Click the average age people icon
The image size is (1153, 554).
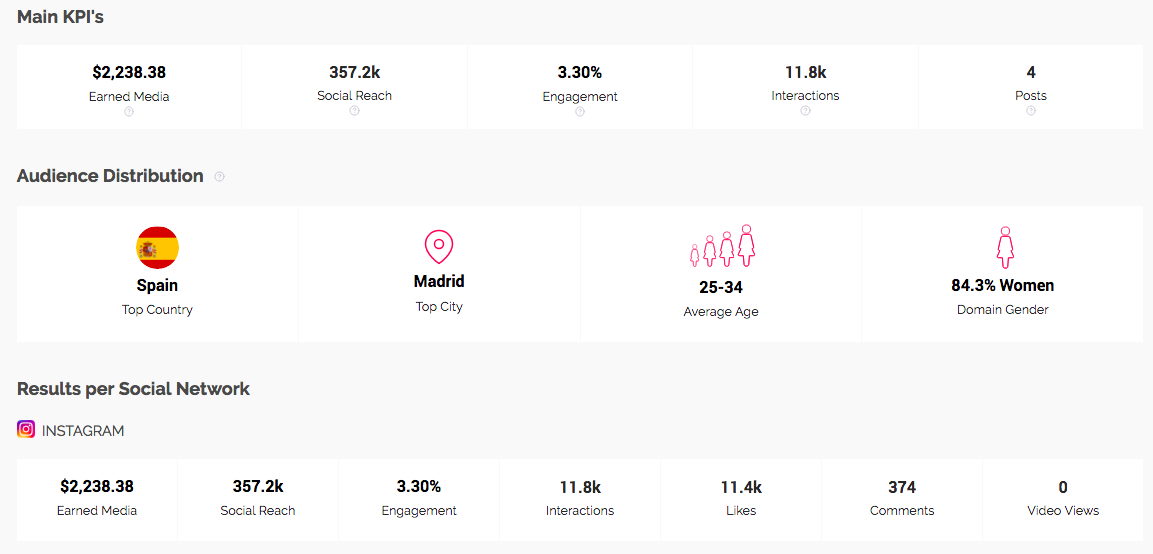(721, 246)
